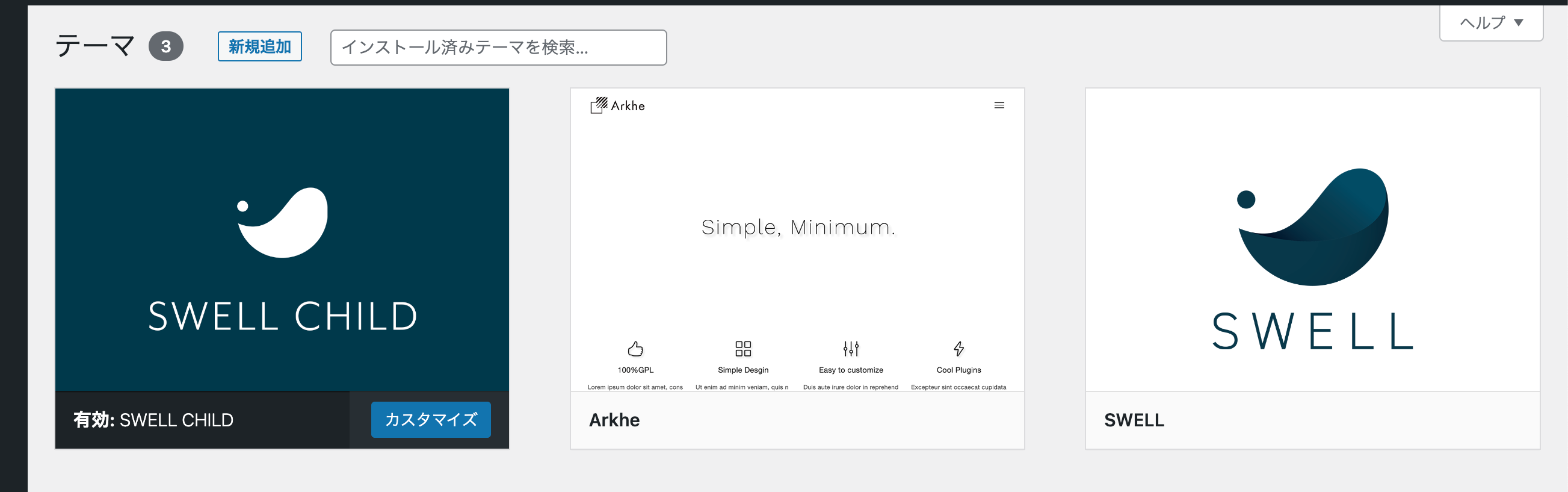Click the Cool Plugins label
Image resolution: width=1568 pixels, height=492 pixels.
point(958,370)
